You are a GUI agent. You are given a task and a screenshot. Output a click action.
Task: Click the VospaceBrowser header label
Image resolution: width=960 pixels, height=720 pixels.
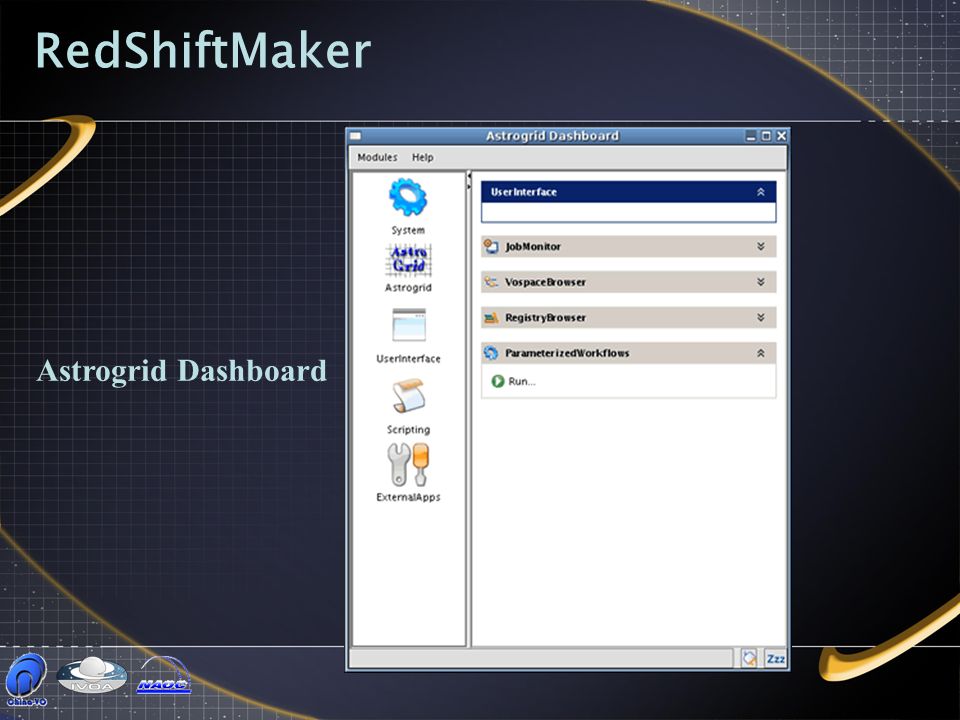545,282
